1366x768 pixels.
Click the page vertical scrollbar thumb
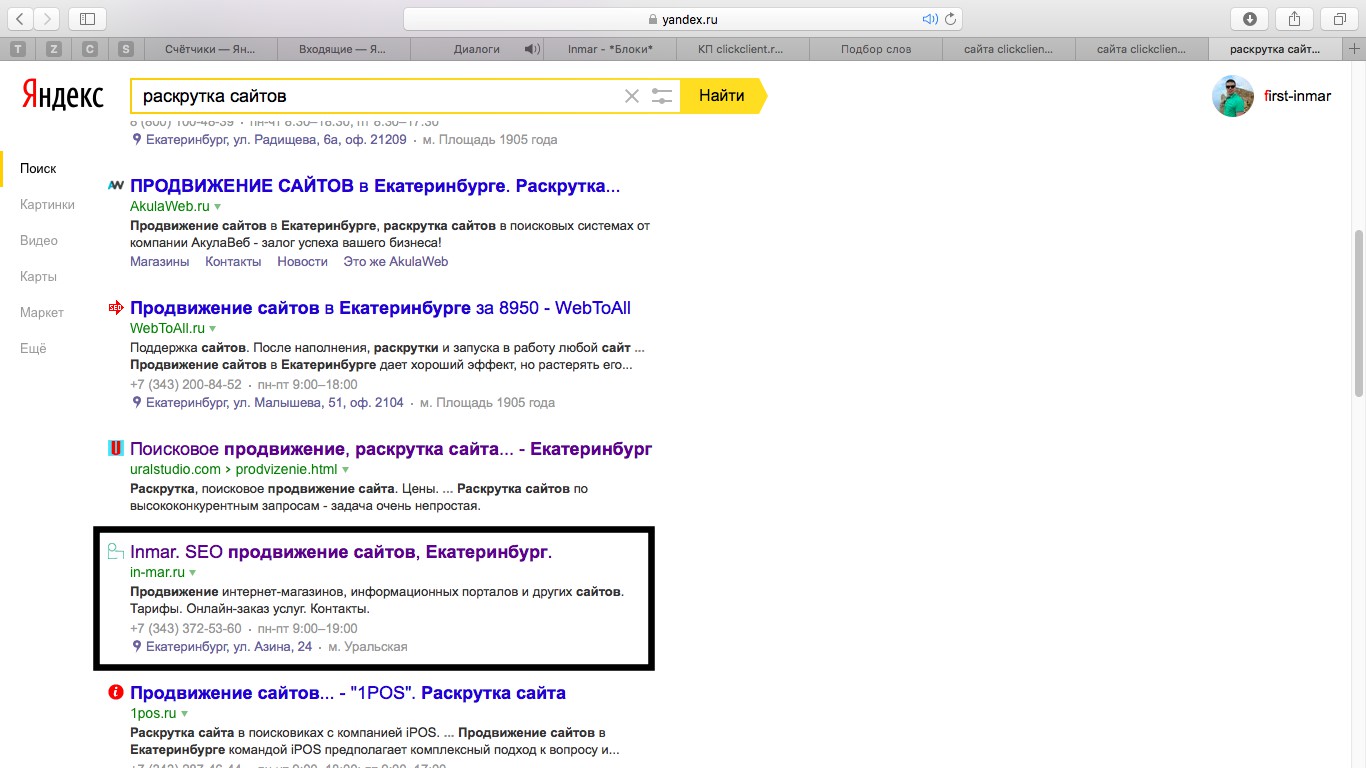1358,312
